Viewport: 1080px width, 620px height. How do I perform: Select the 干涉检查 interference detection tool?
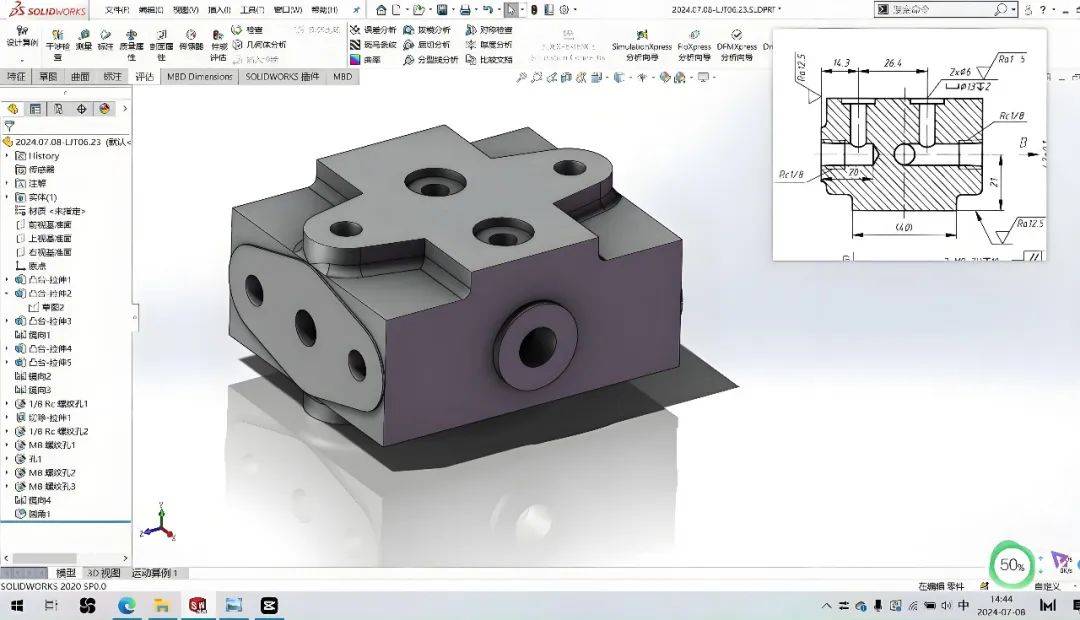point(58,40)
